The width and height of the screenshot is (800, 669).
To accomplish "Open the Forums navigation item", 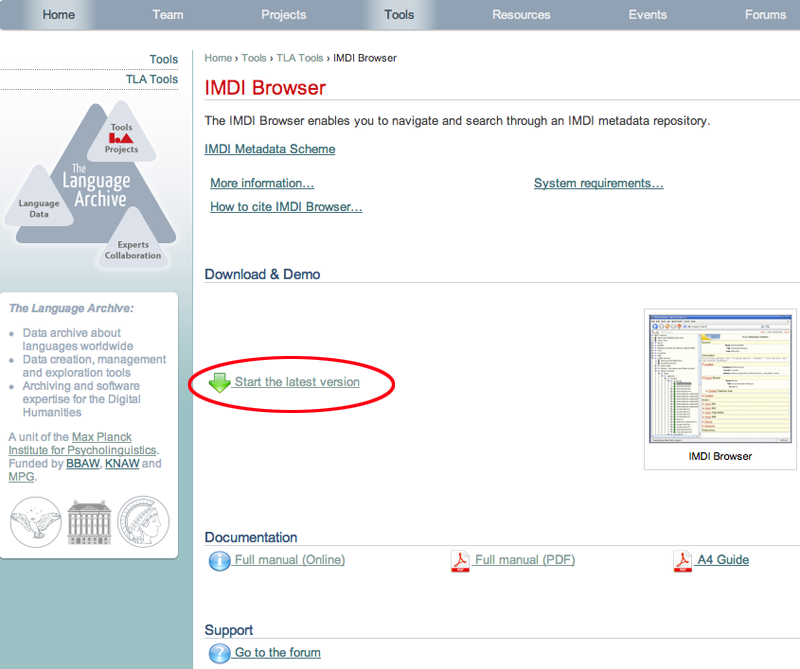I will coord(765,15).
